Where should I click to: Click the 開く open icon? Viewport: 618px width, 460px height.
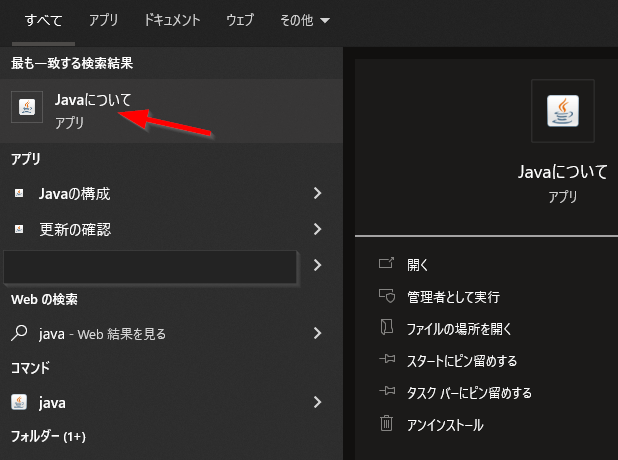[386, 263]
